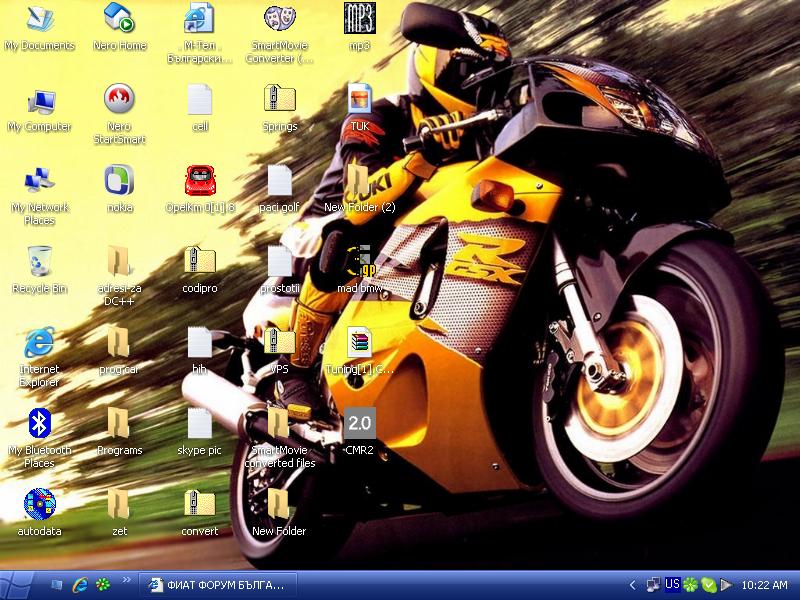Viewport: 800px width, 600px height.
Task: Click the Show Desktop quick launch icon
Action: pyautogui.click(x=57, y=585)
